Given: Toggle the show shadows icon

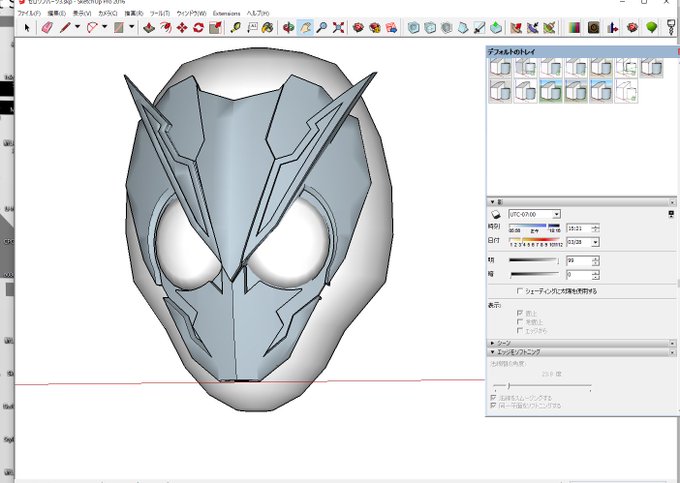Looking at the screenshot, I should click(x=495, y=214).
